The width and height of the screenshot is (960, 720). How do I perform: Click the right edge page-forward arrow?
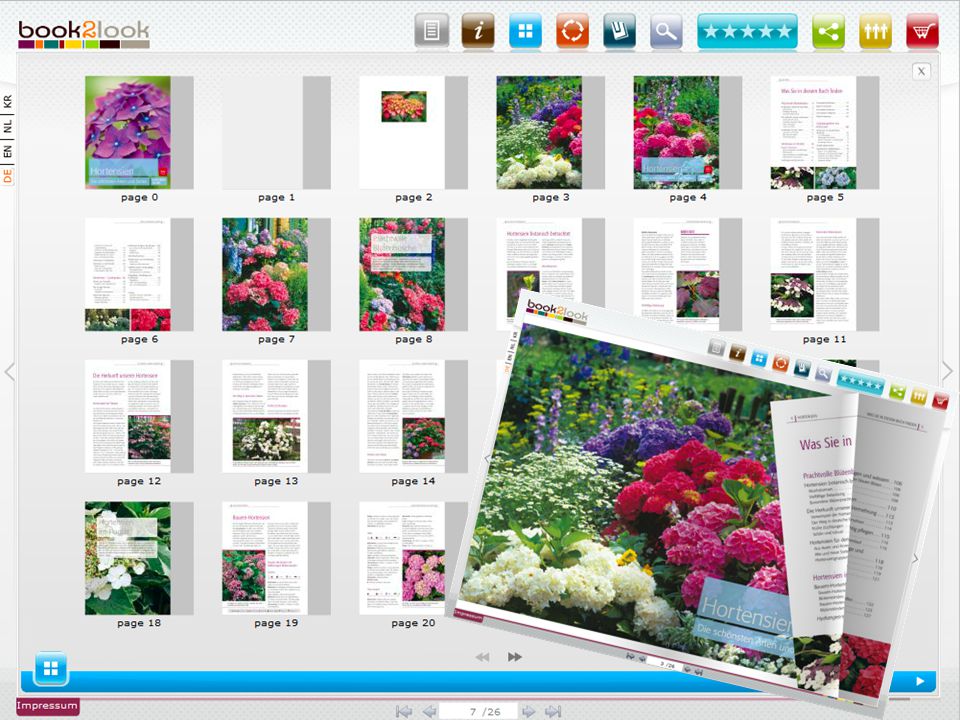click(x=947, y=371)
